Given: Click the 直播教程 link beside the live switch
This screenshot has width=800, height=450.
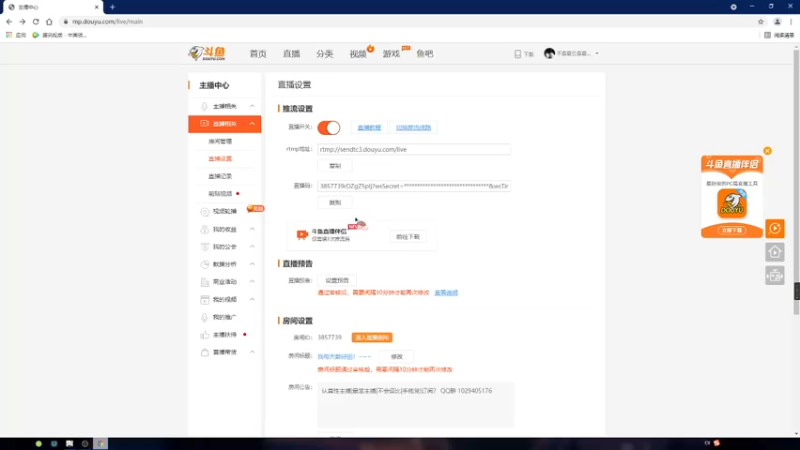Looking at the screenshot, I should (369, 128).
